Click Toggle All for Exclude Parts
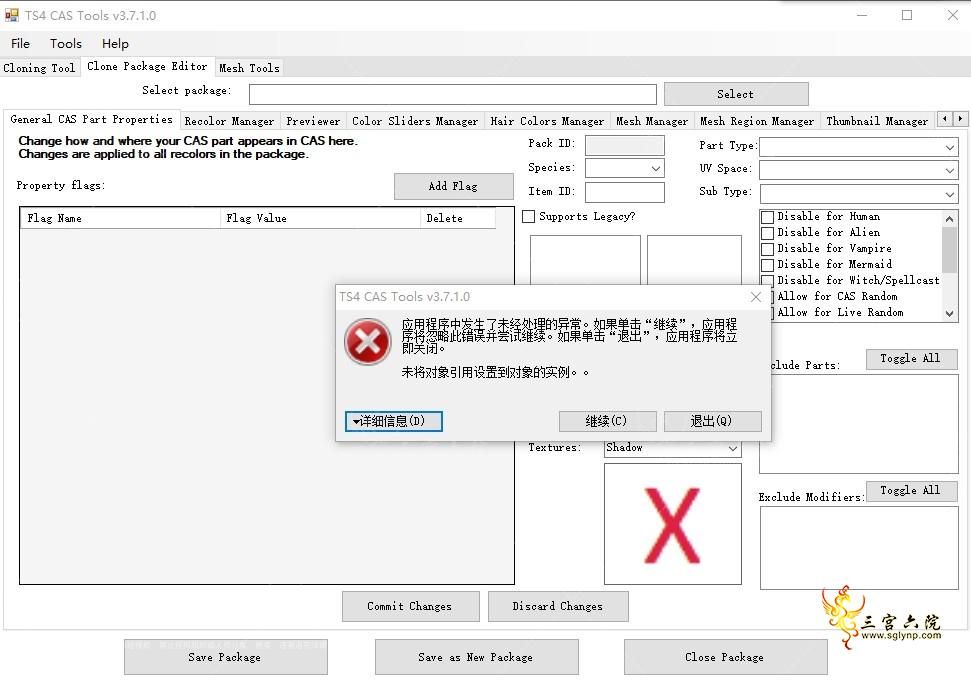 pos(911,359)
